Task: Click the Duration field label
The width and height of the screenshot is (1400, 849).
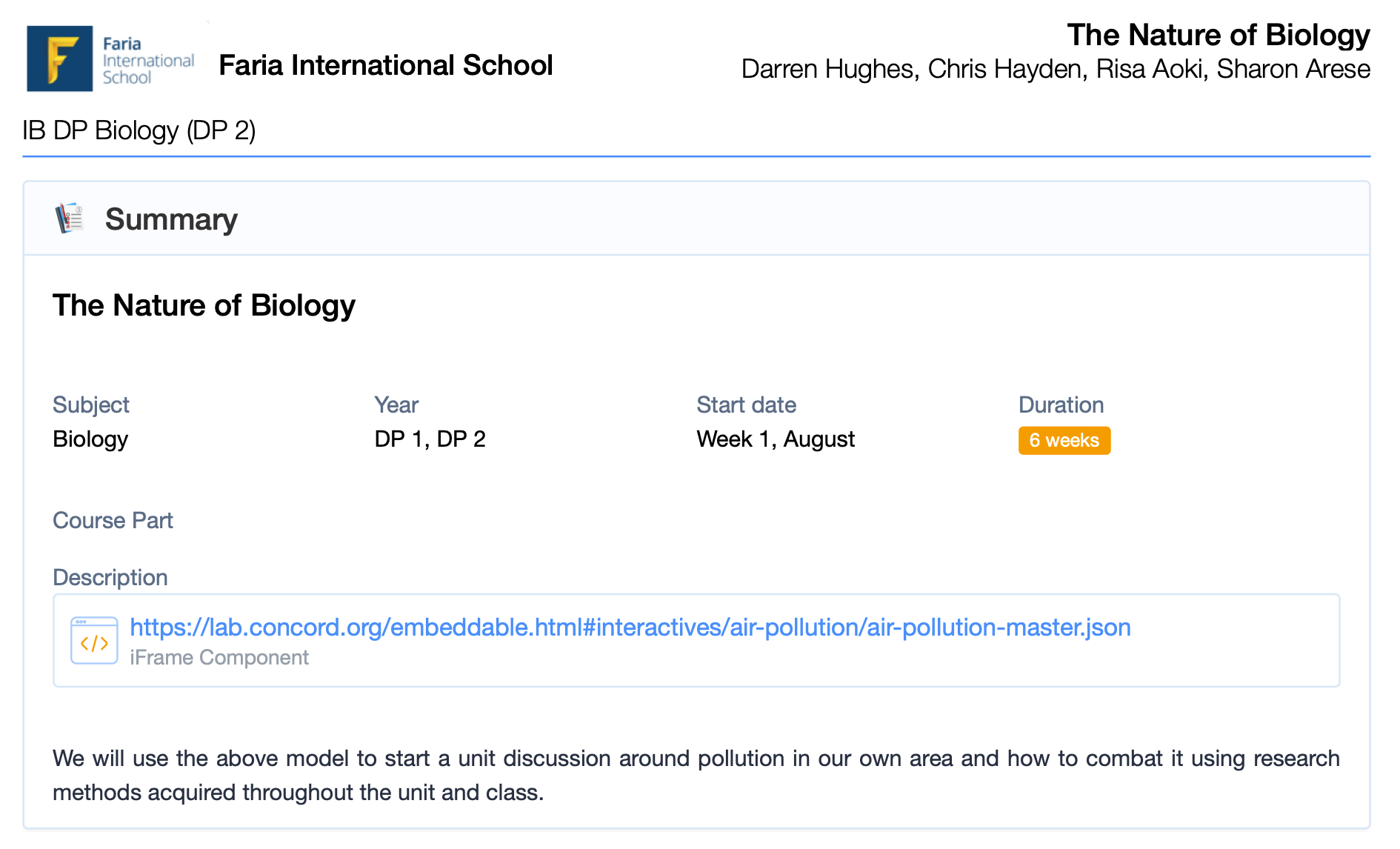Action: click(1061, 404)
